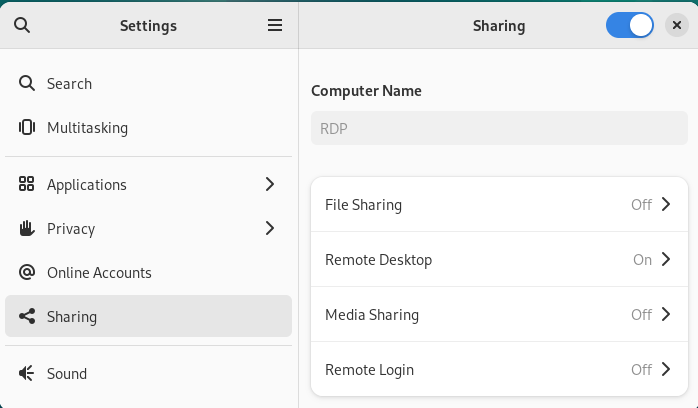Click the Sound speaker icon
The width and height of the screenshot is (698, 408).
26,373
